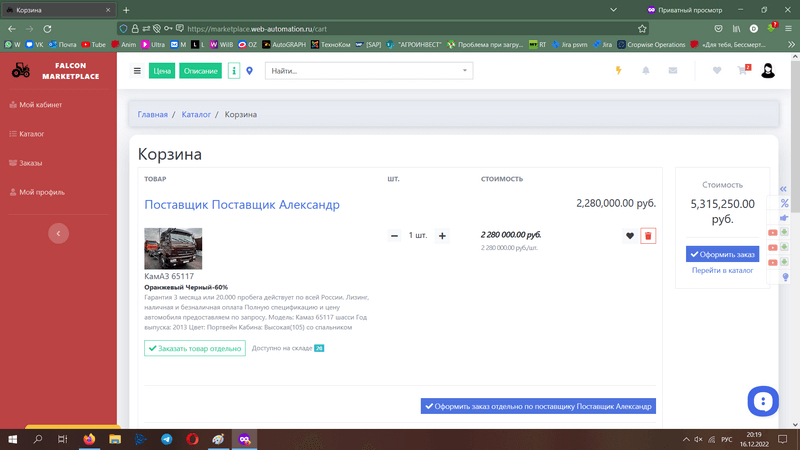Open Заказы in the sidebar
Screen dimensions: 800x450
coord(26,163)
